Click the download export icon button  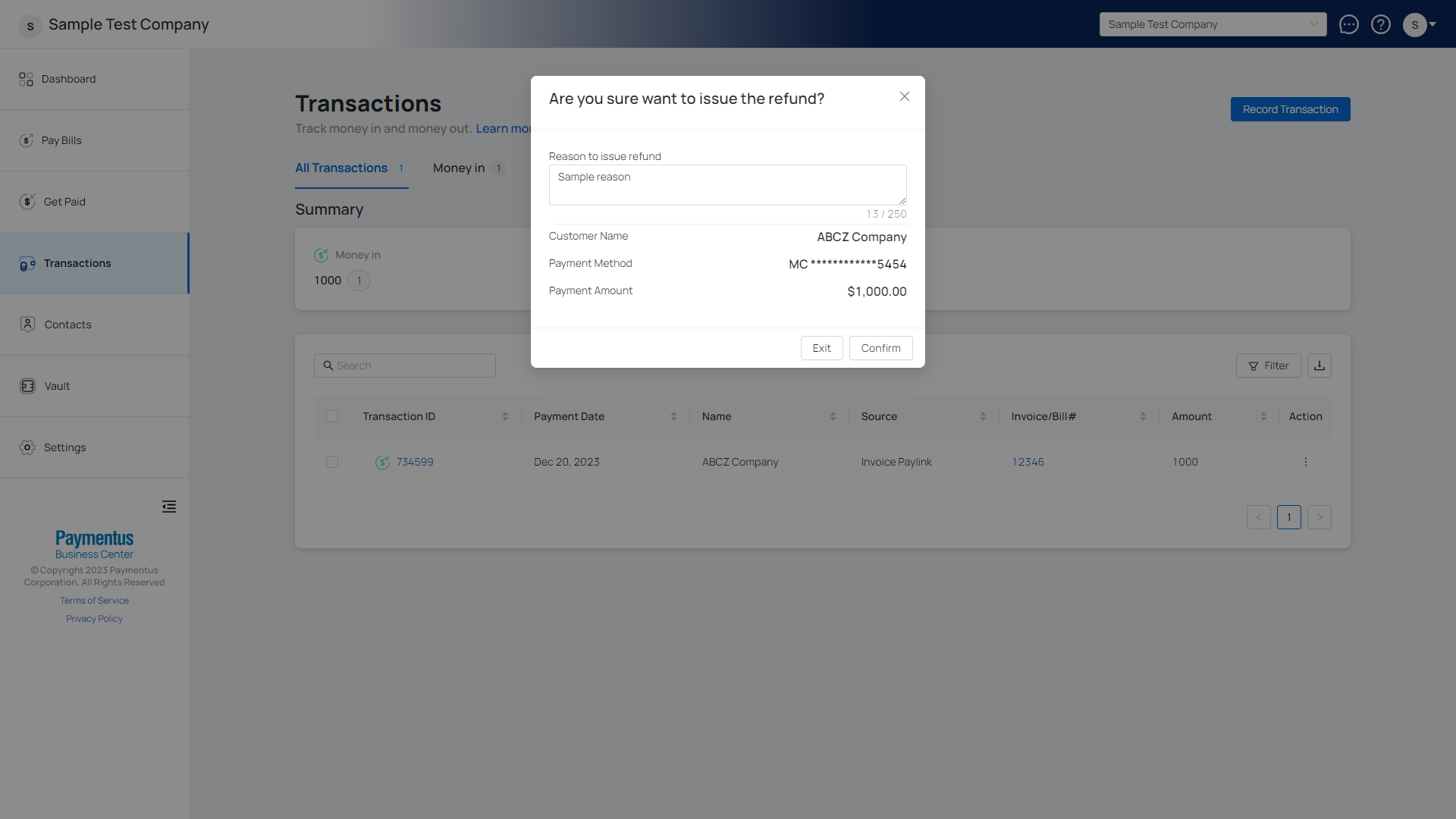tap(1319, 366)
